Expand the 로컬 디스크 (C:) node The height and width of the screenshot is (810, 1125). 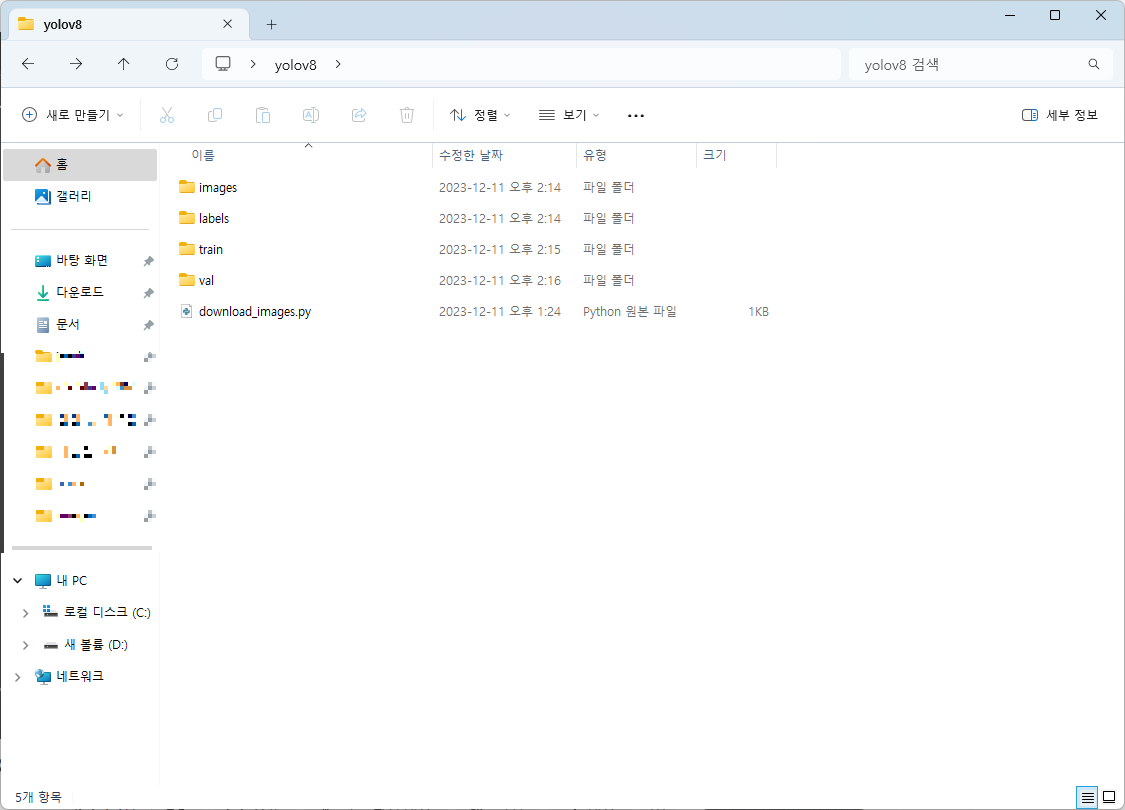point(25,613)
